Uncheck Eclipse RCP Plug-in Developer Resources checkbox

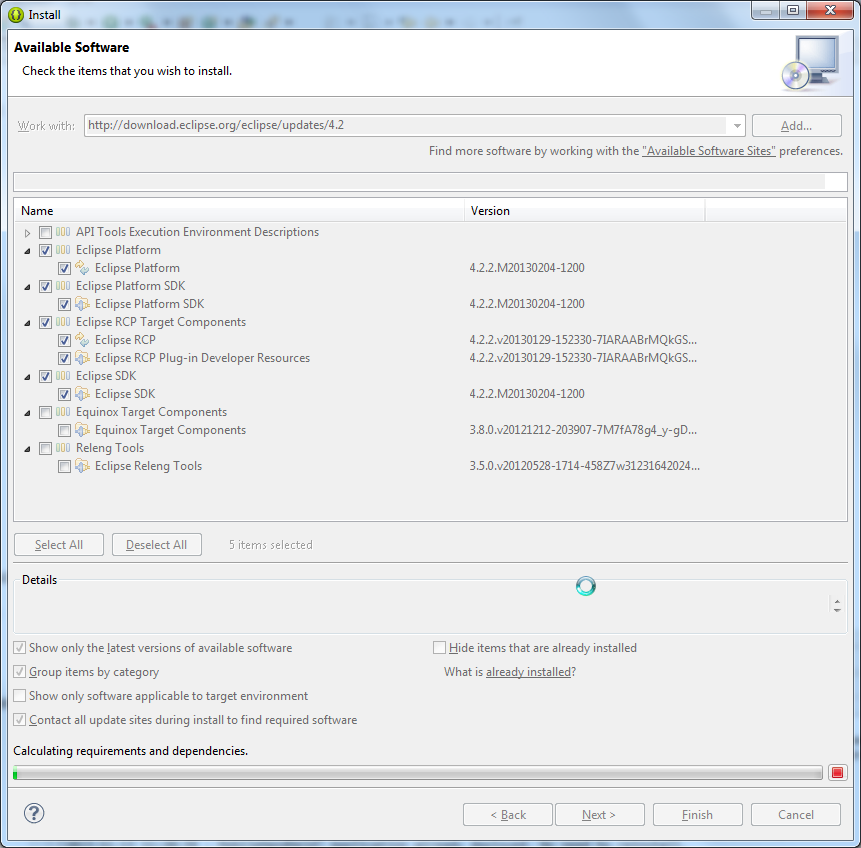pyautogui.click(x=64, y=359)
